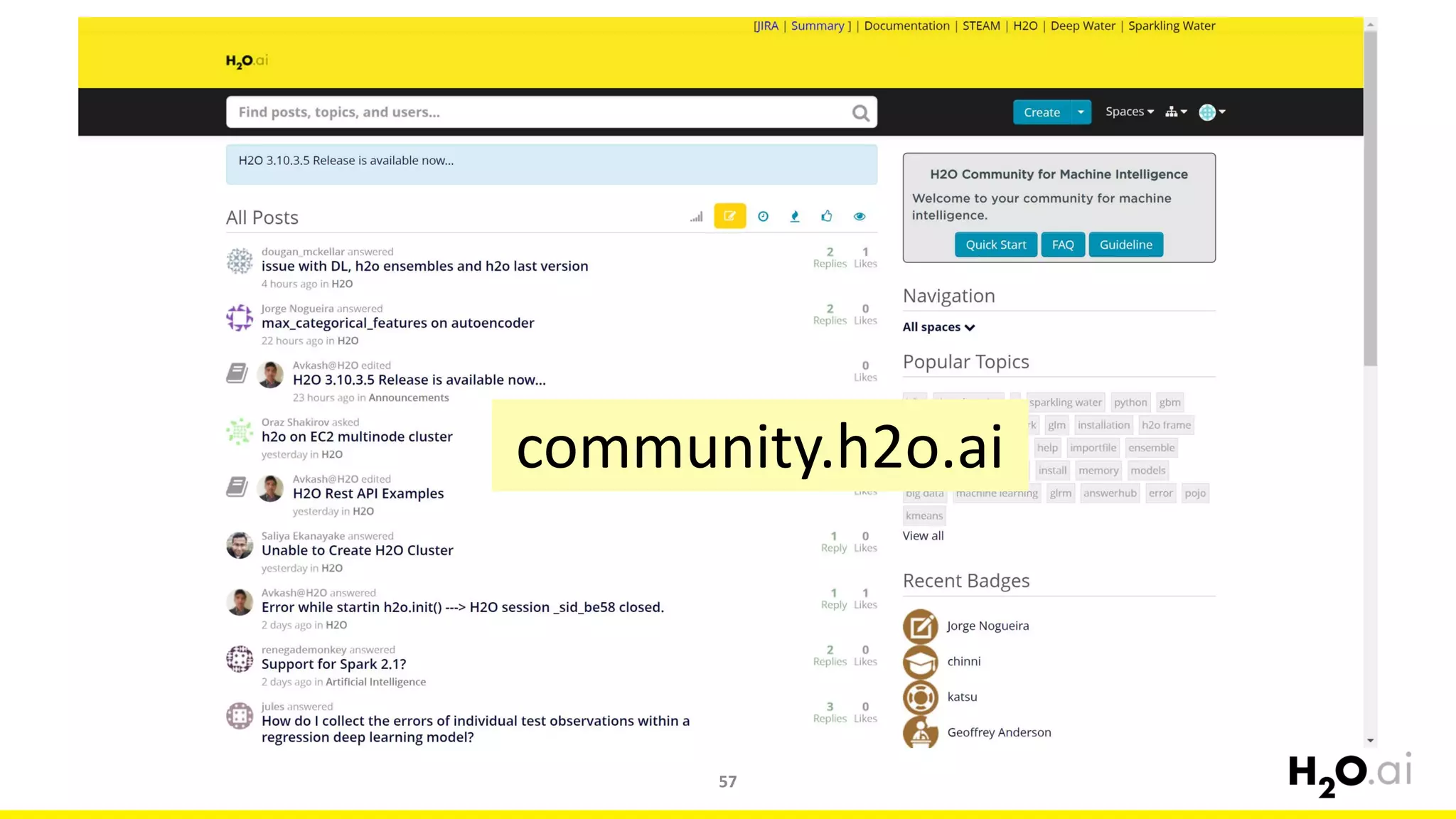
Task: Open post 'h2o on EC2 multinode cluster'
Action: (x=357, y=437)
